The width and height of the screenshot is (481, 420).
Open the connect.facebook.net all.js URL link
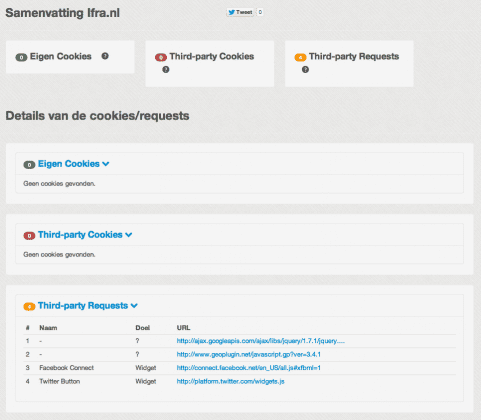click(249, 368)
